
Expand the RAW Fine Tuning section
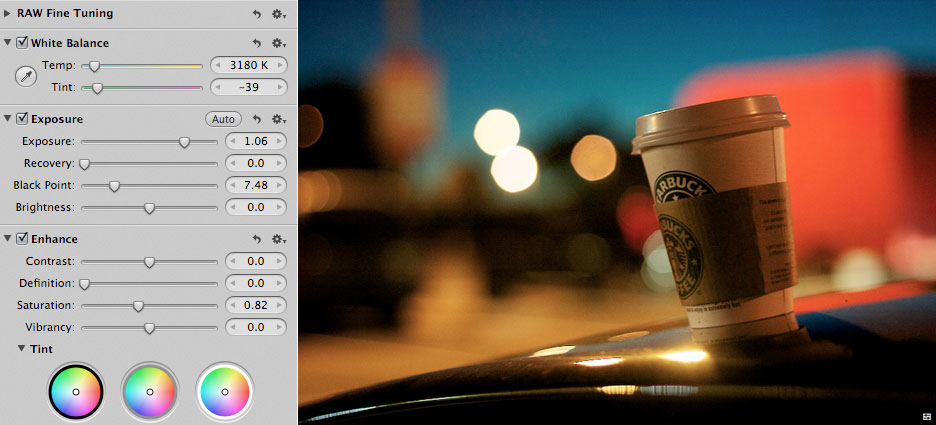tap(7, 13)
